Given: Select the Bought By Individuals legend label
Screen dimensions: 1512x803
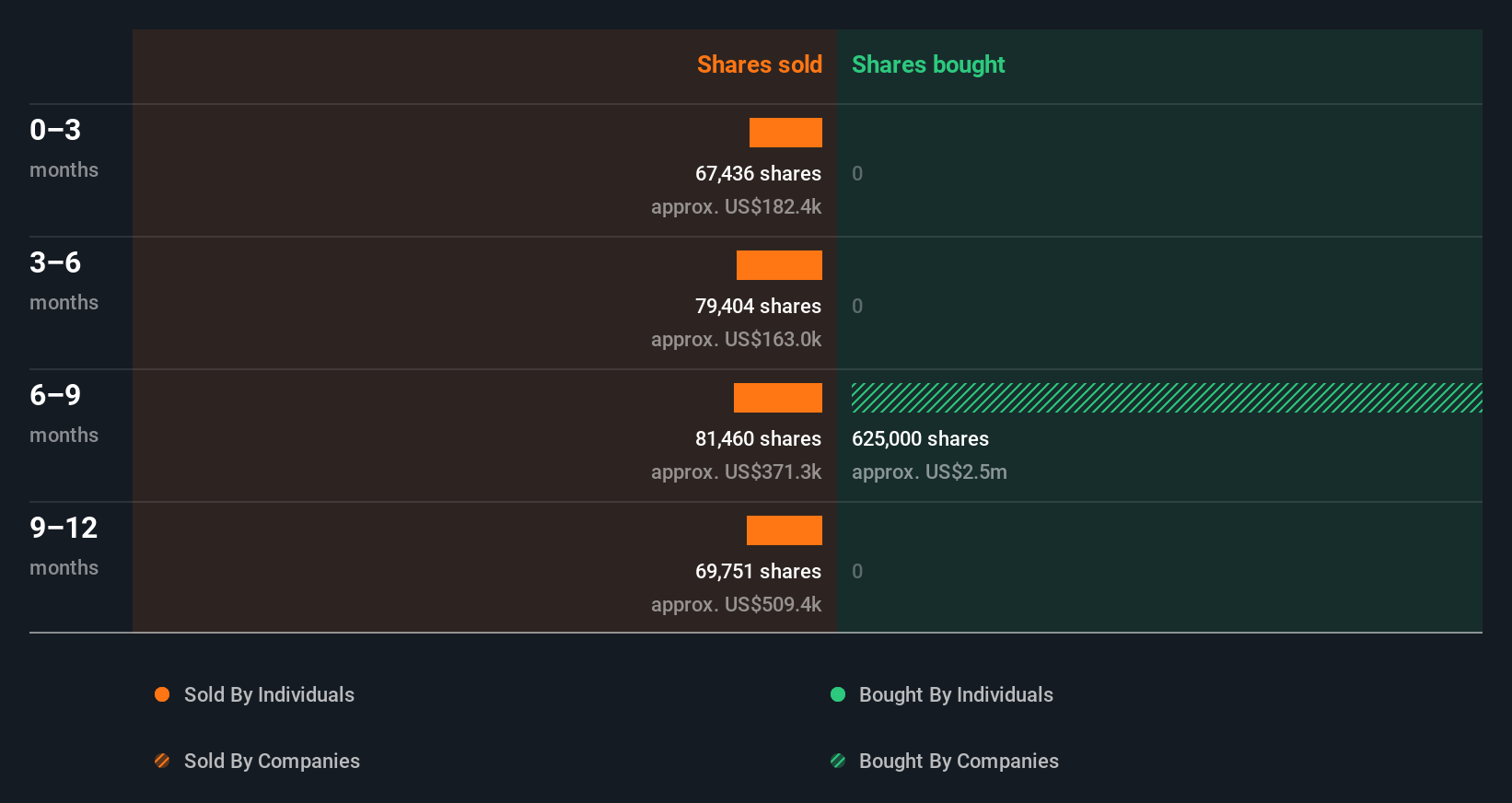Looking at the screenshot, I should (956, 694).
